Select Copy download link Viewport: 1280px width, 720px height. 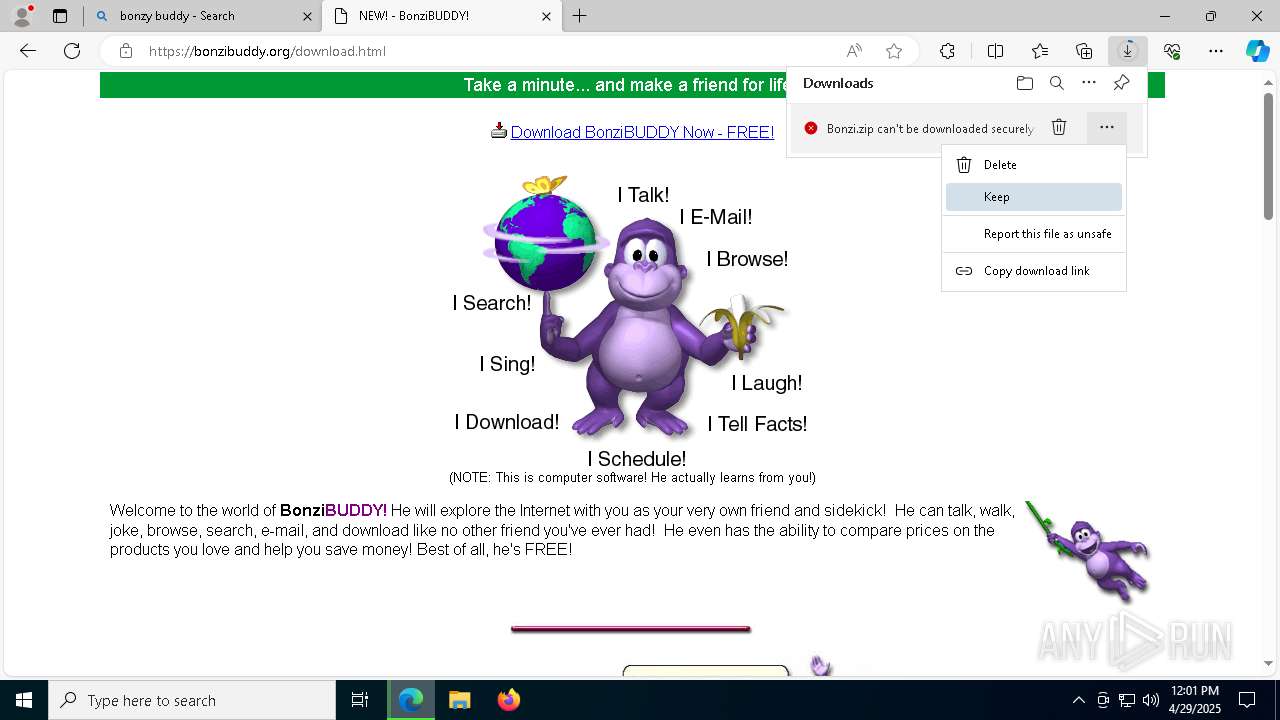pos(1034,271)
